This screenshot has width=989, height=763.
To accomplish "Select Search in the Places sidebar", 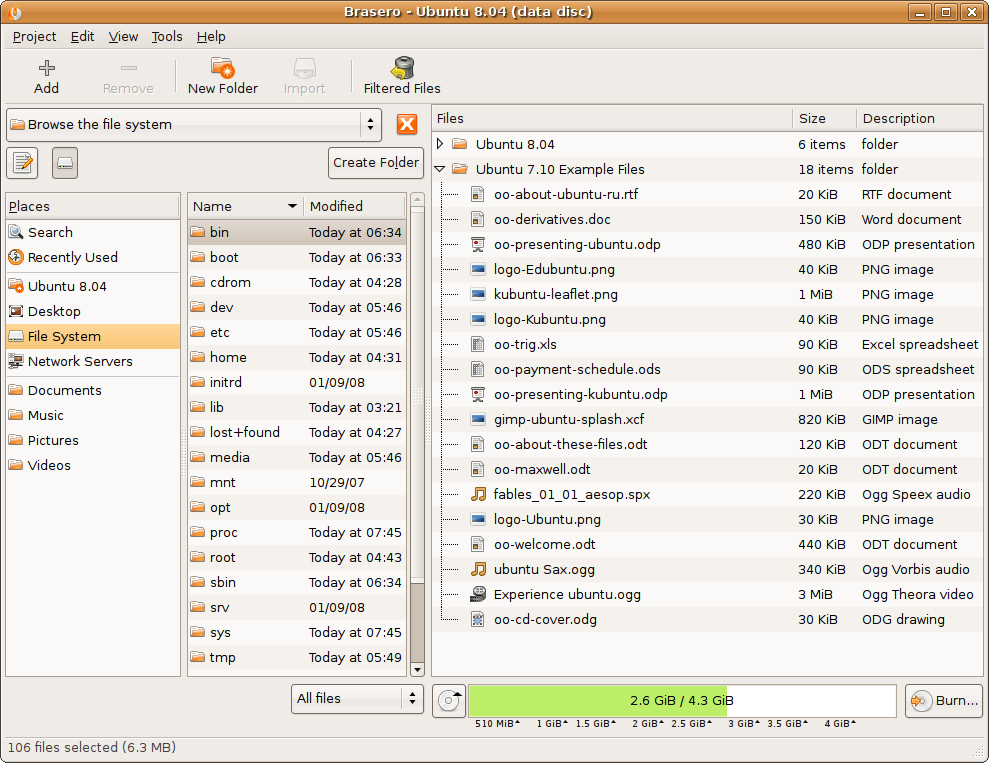I will coord(50,232).
